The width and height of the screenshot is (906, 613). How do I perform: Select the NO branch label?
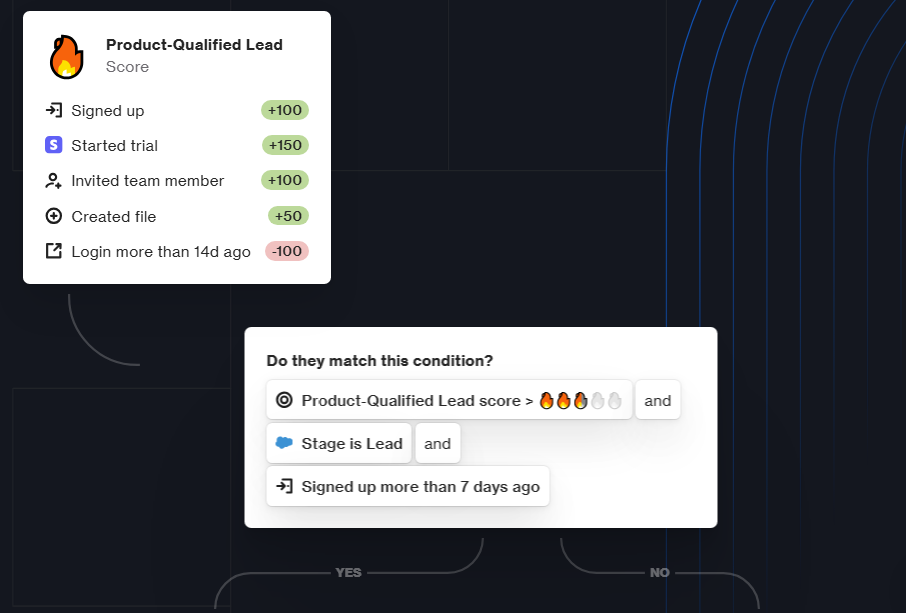coord(659,573)
